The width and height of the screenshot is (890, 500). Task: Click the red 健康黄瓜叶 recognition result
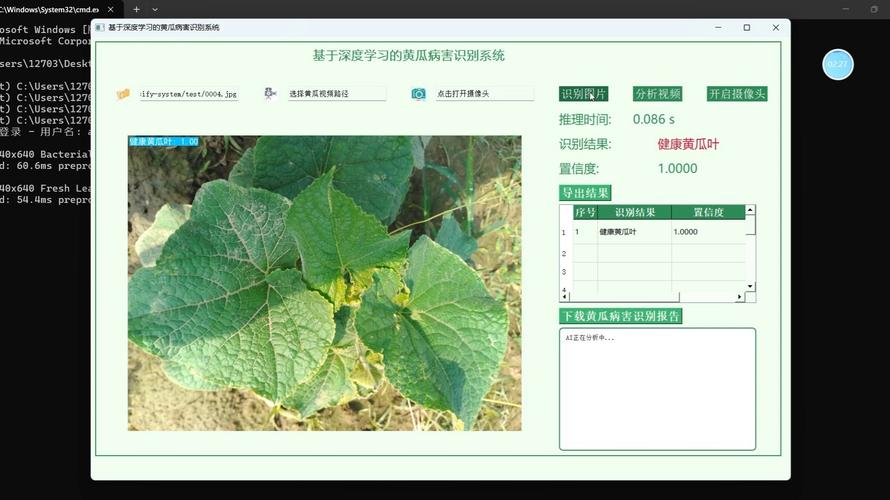click(x=688, y=144)
